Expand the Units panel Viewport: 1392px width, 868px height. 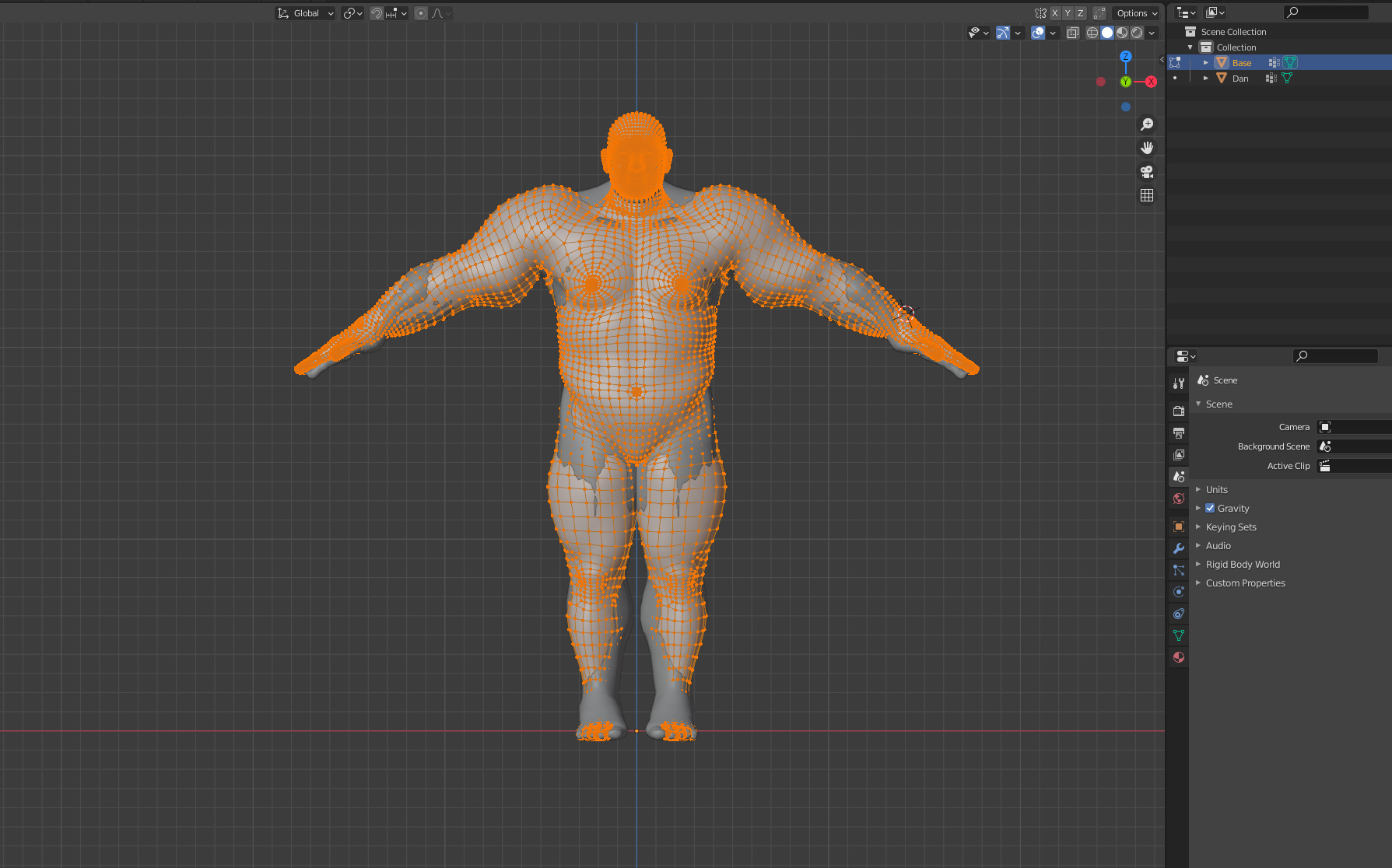(x=1198, y=490)
